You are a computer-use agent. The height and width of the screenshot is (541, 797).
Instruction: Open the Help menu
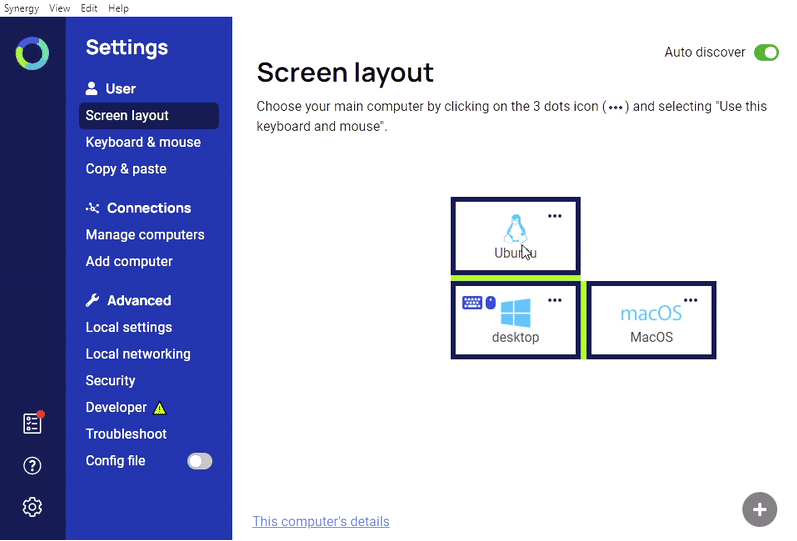click(118, 8)
